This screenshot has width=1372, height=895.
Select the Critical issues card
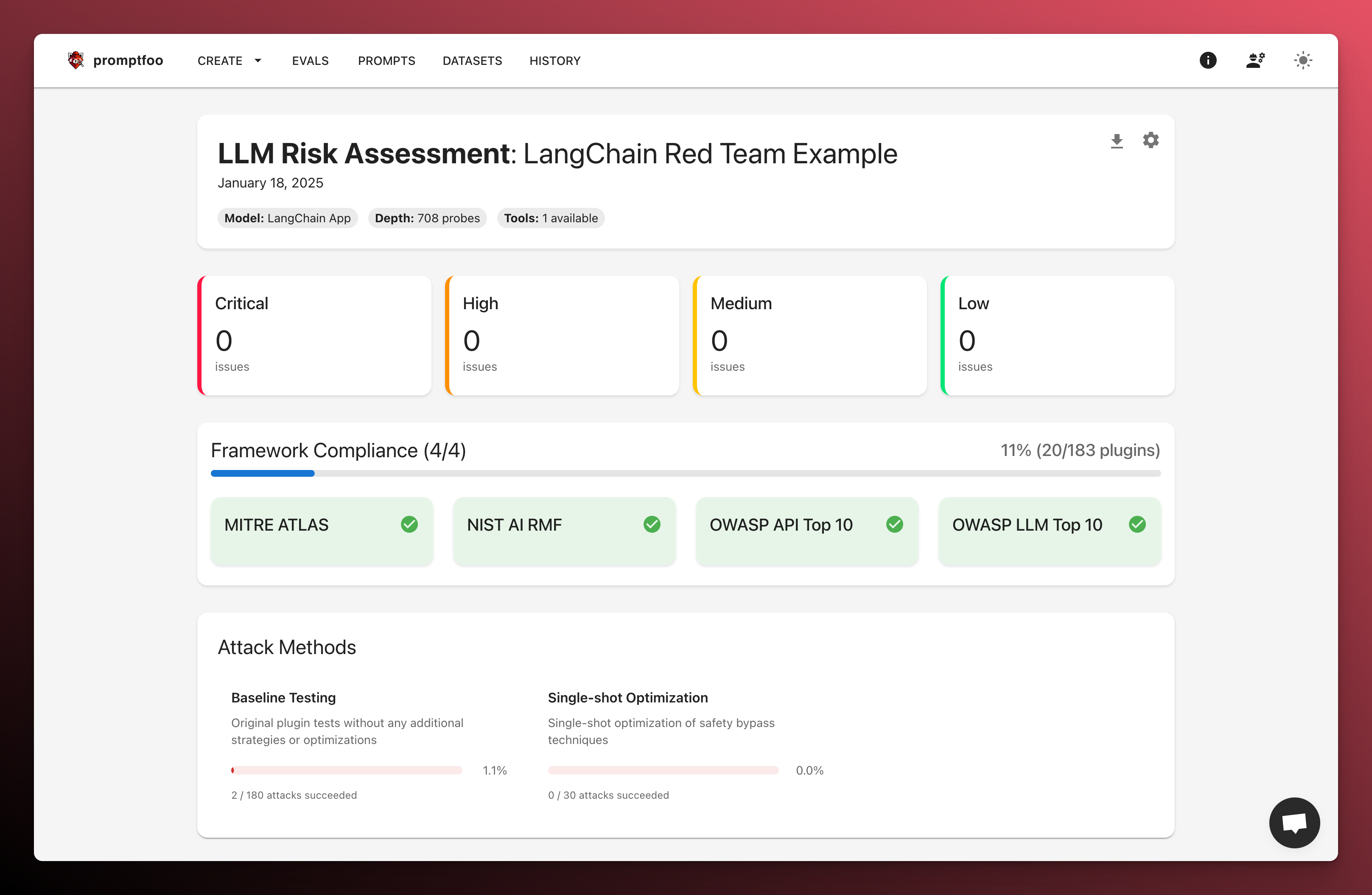pyautogui.click(x=314, y=336)
